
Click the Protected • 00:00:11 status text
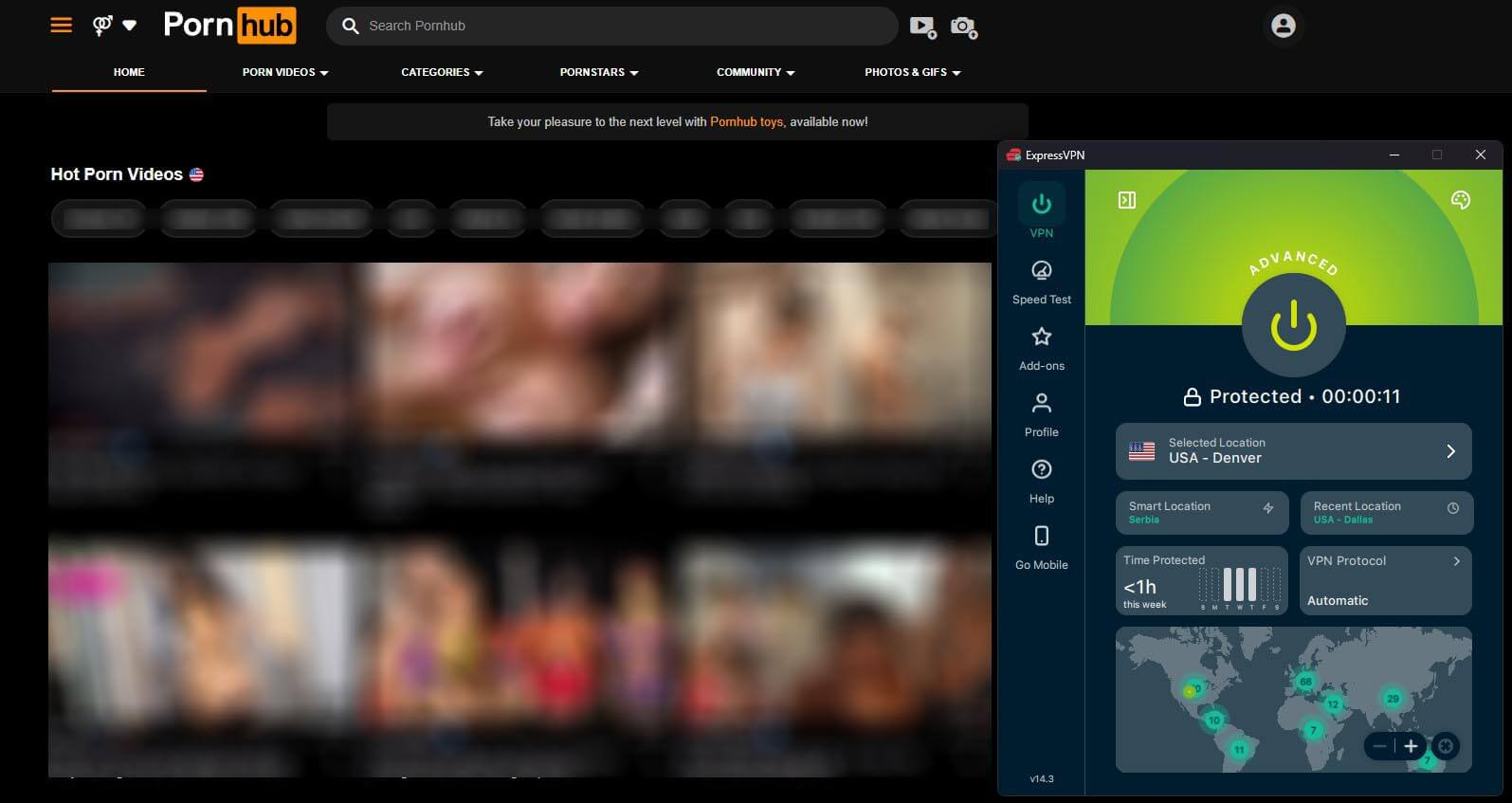[x=1304, y=396]
